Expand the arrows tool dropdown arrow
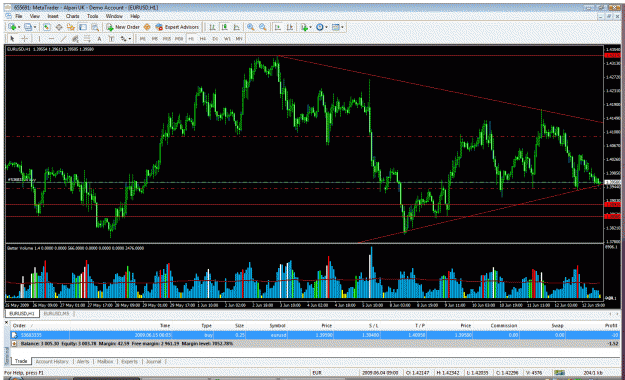The width and height of the screenshot is (625, 380). pos(130,39)
